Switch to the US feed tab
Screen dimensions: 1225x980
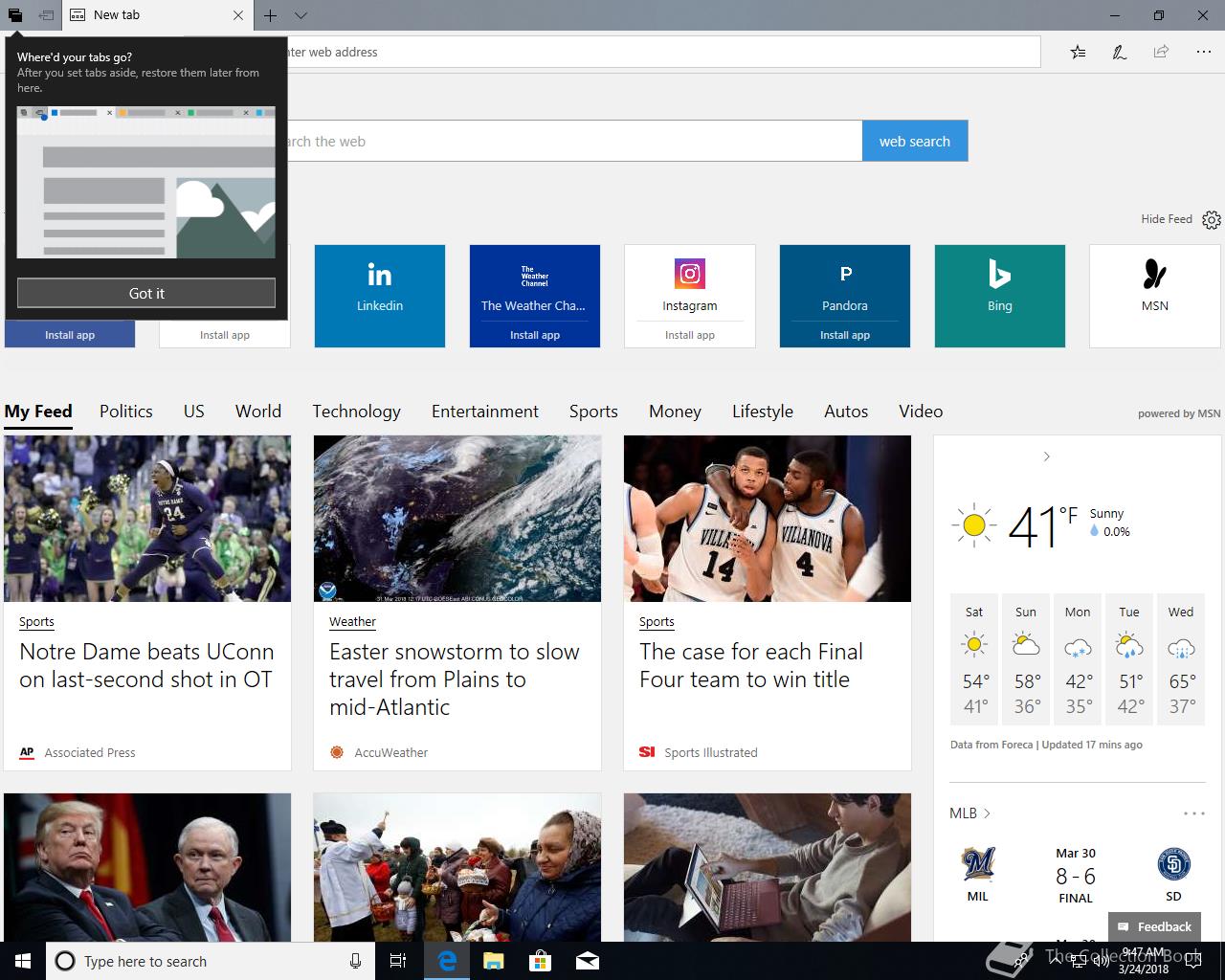[x=194, y=412]
